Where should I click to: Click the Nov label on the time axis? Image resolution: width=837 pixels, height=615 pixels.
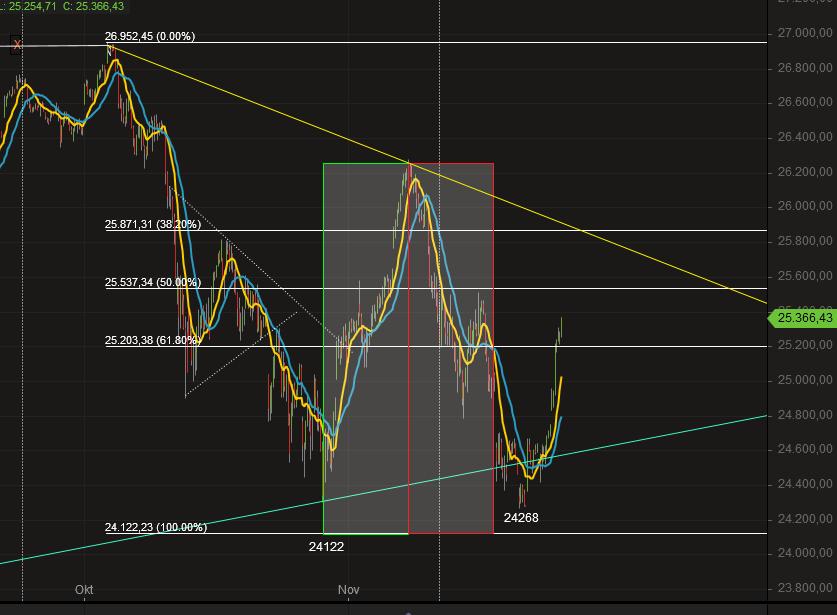pyautogui.click(x=348, y=590)
